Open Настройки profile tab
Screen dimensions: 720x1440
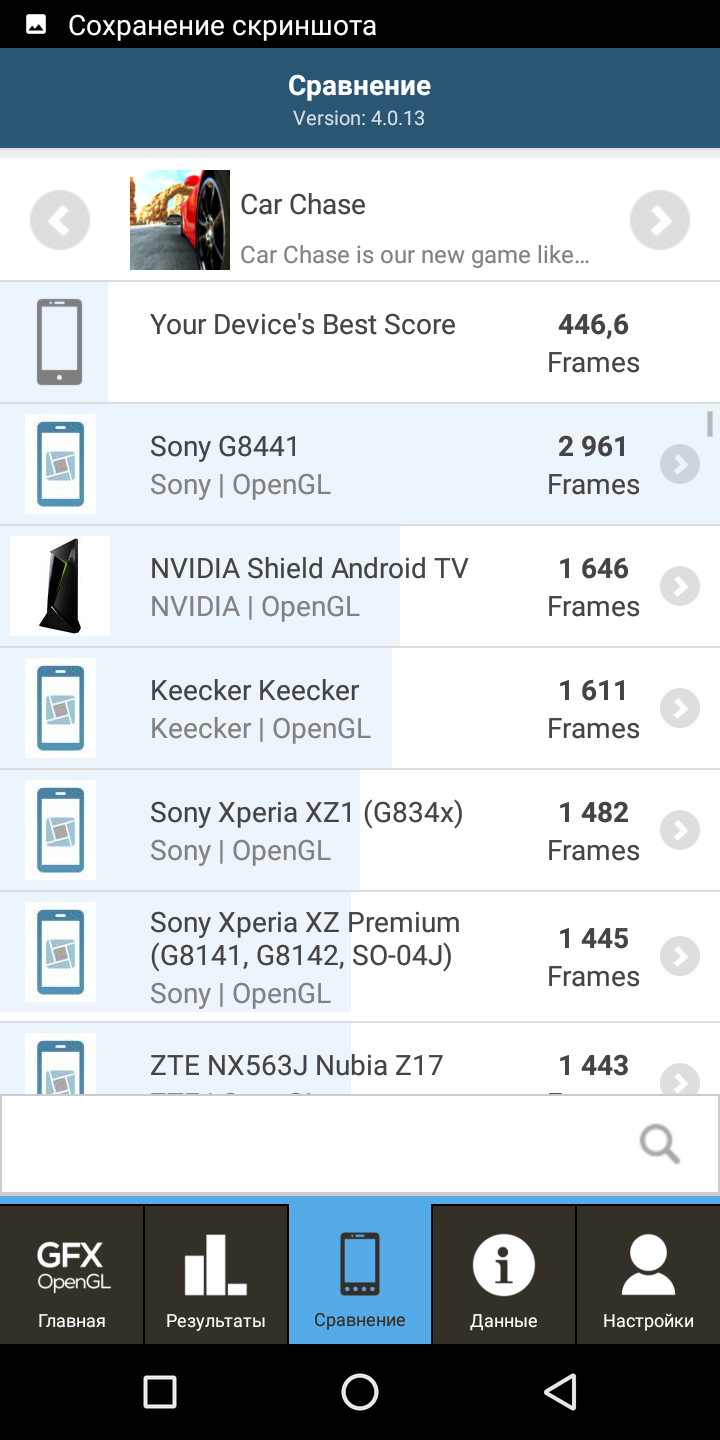point(648,1275)
